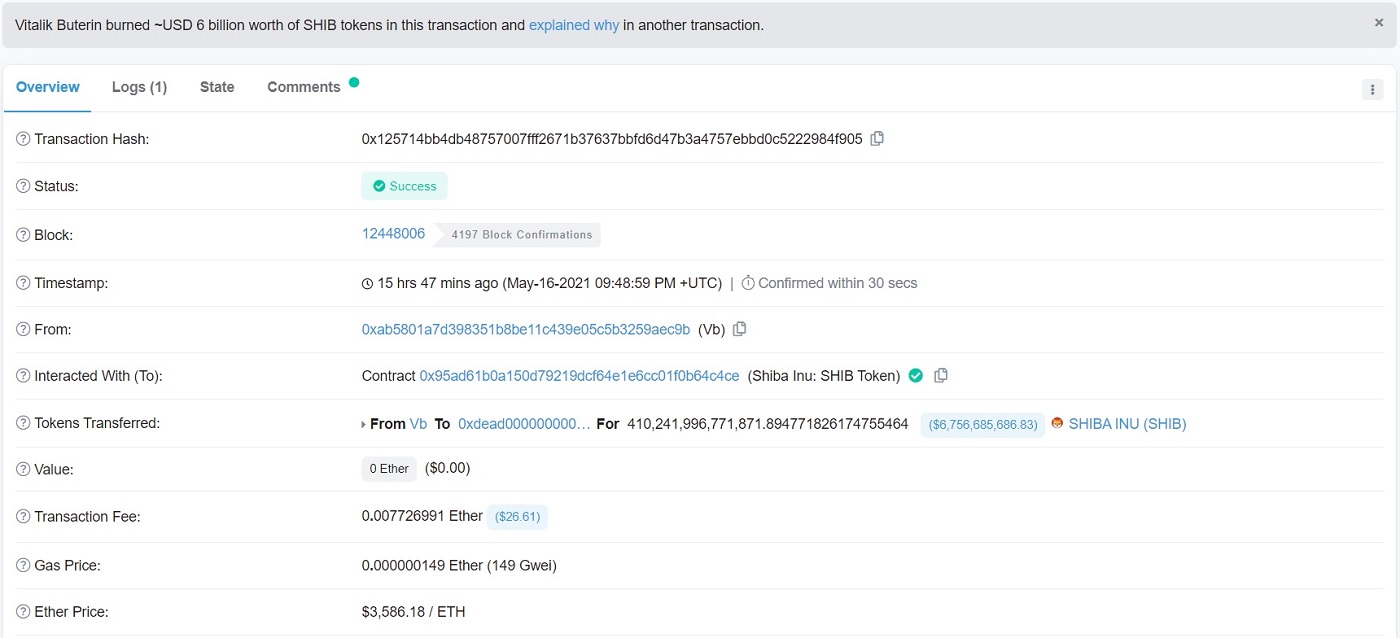Copy the transaction hash to clipboard
This screenshot has height=638, width=1400.
(877, 139)
